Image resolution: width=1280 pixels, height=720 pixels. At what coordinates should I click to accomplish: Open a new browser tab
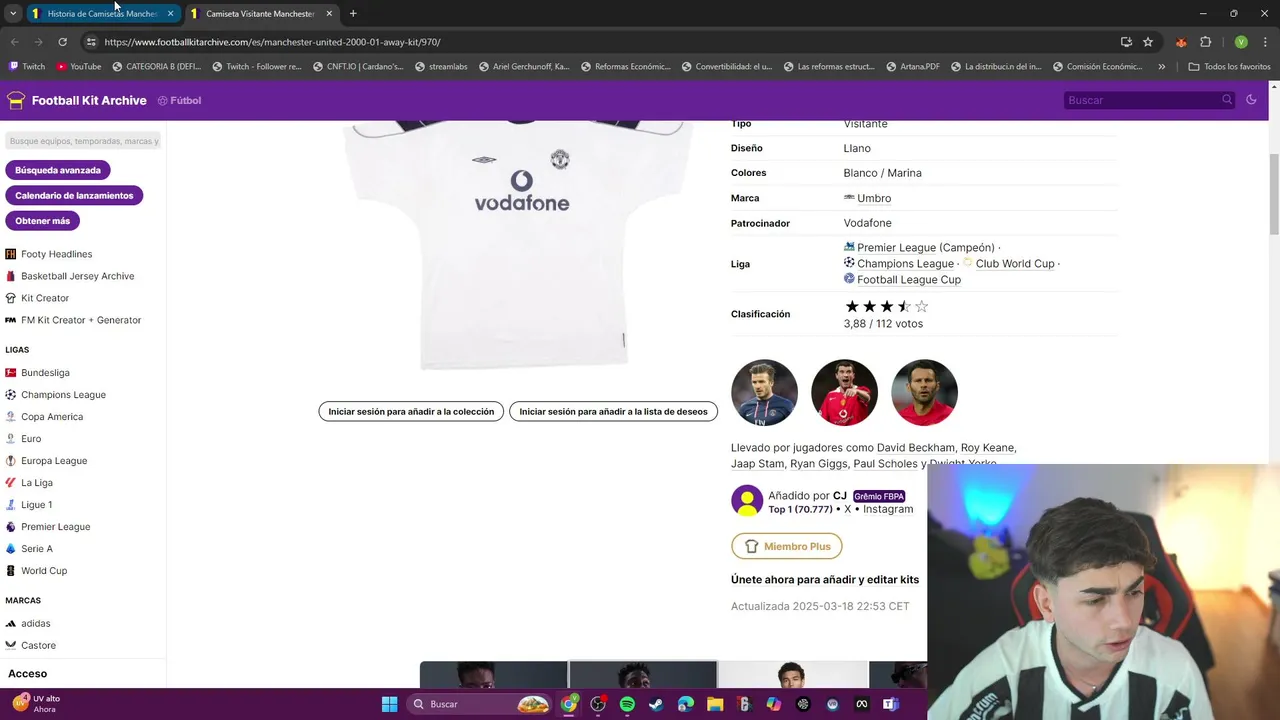tap(353, 13)
